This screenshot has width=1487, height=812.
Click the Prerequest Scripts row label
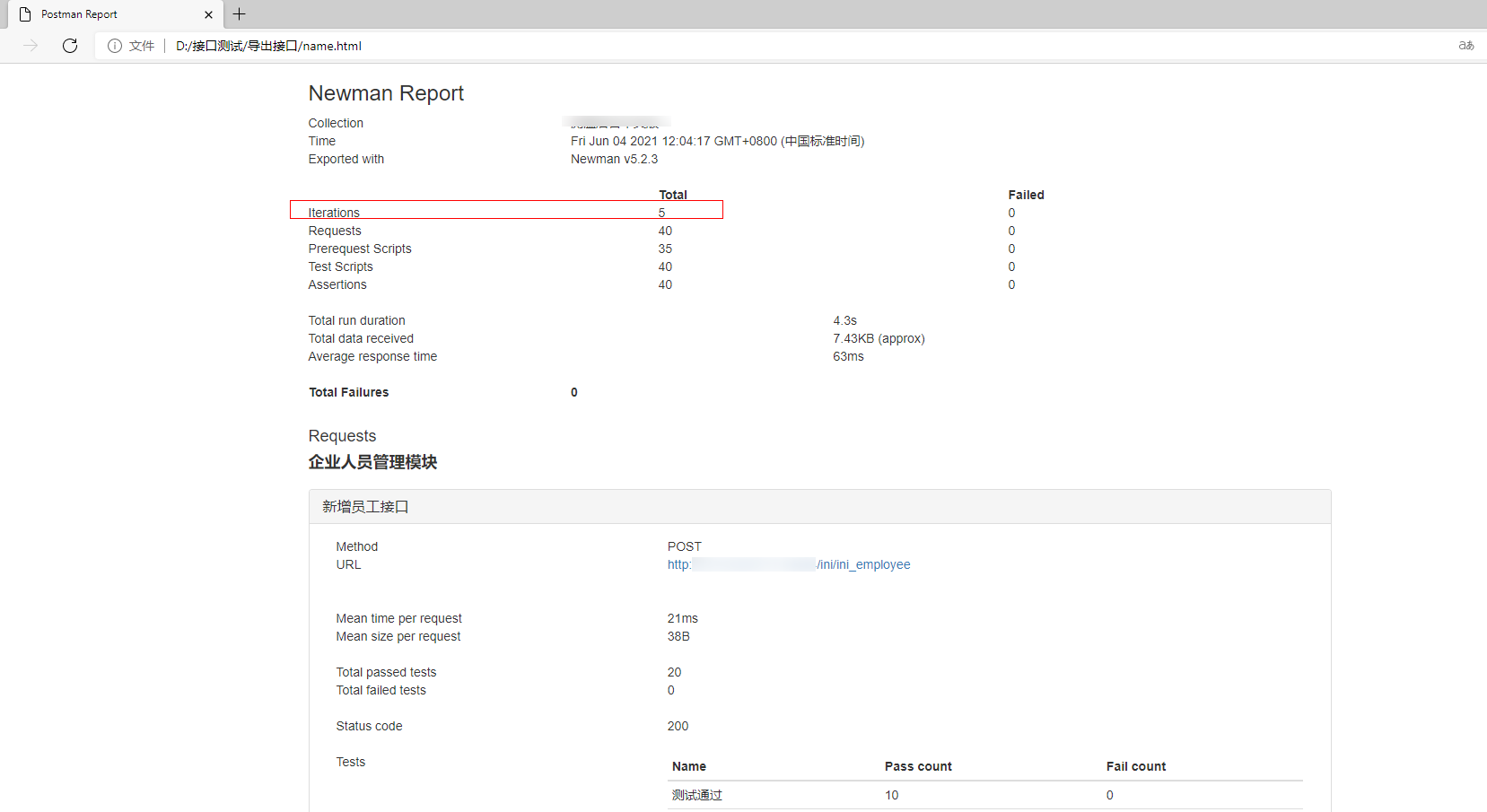click(x=360, y=249)
